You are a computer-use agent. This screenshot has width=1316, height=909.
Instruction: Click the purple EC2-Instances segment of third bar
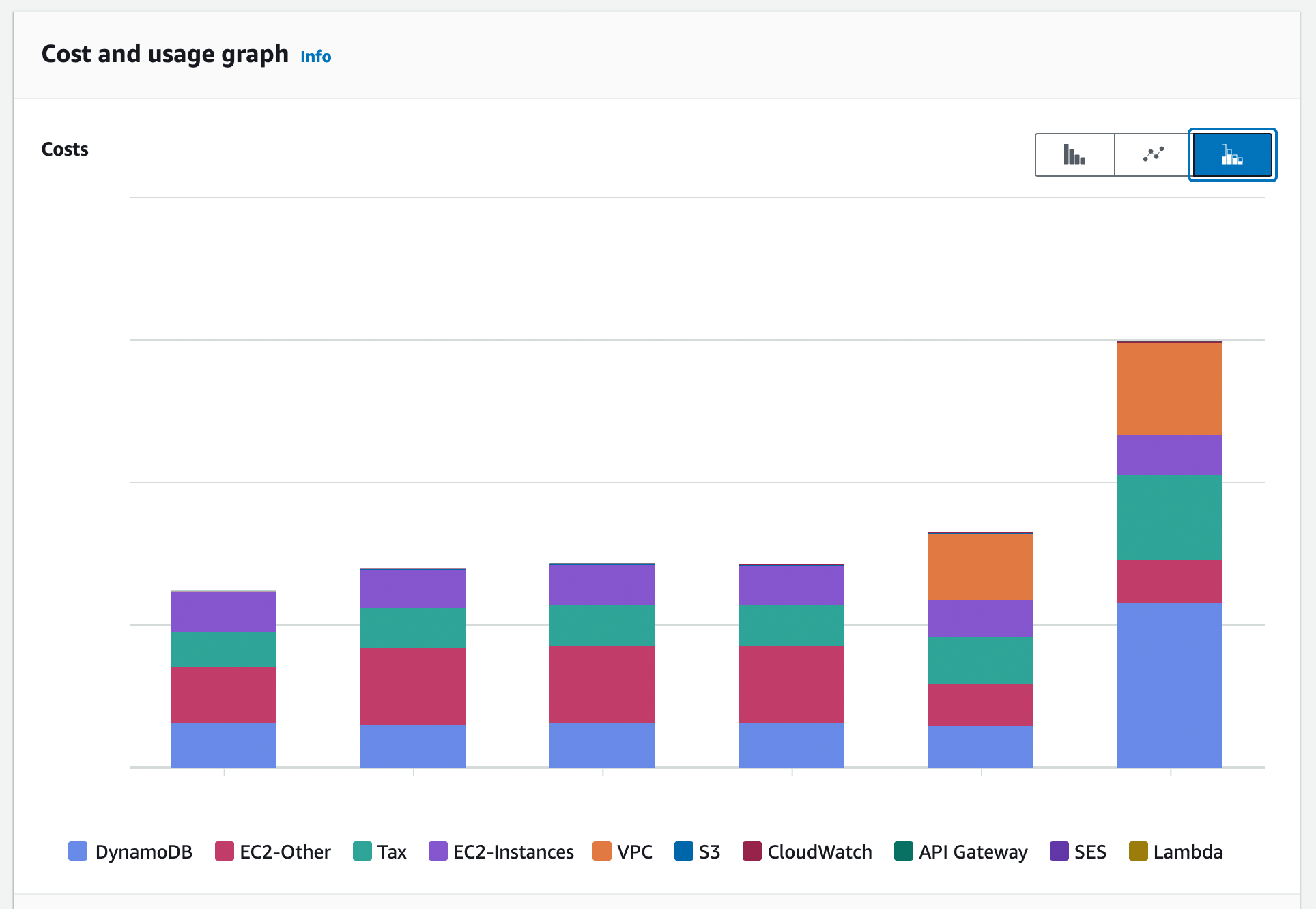[x=601, y=584]
